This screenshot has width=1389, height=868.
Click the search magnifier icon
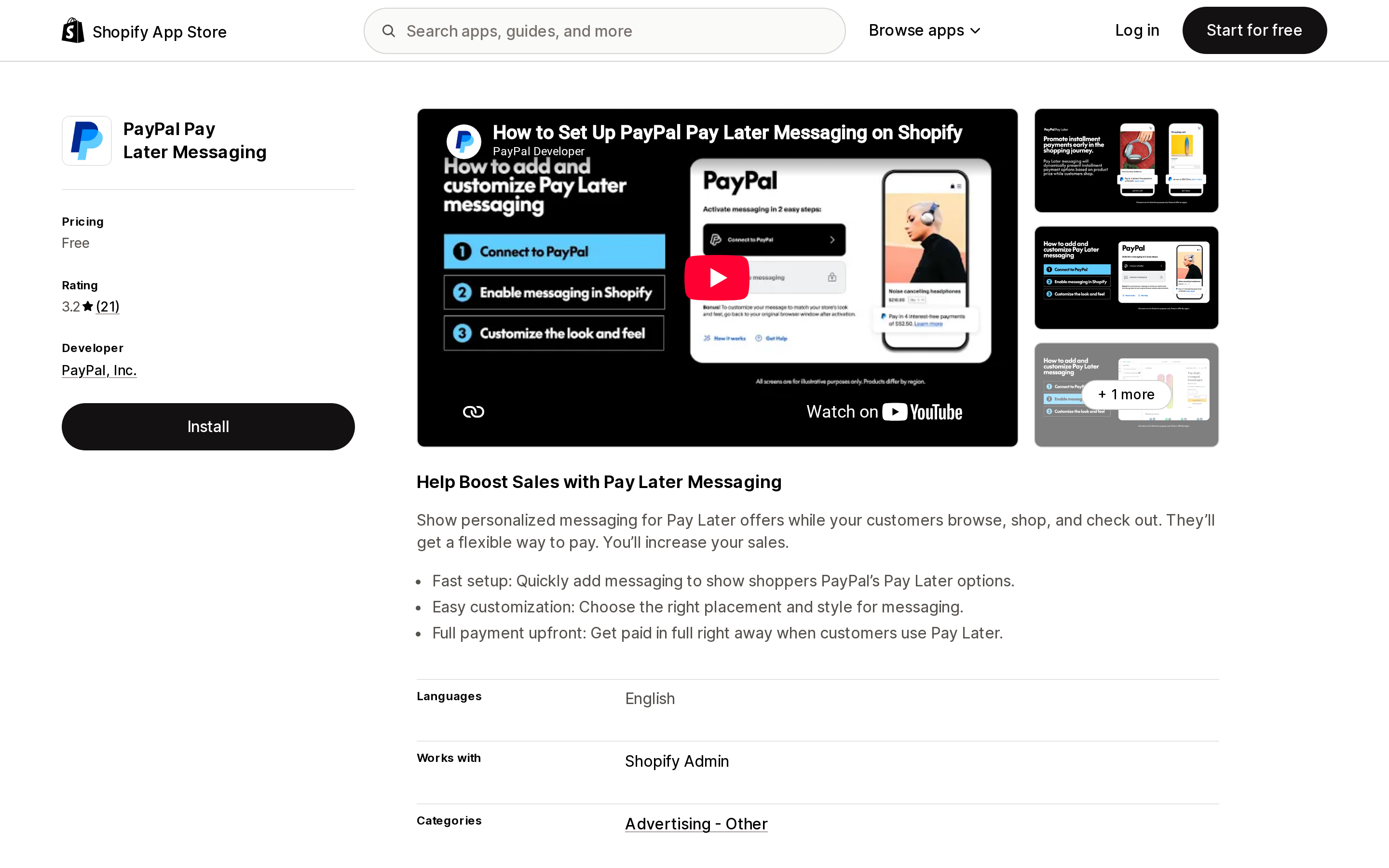click(x=389, y=31)
